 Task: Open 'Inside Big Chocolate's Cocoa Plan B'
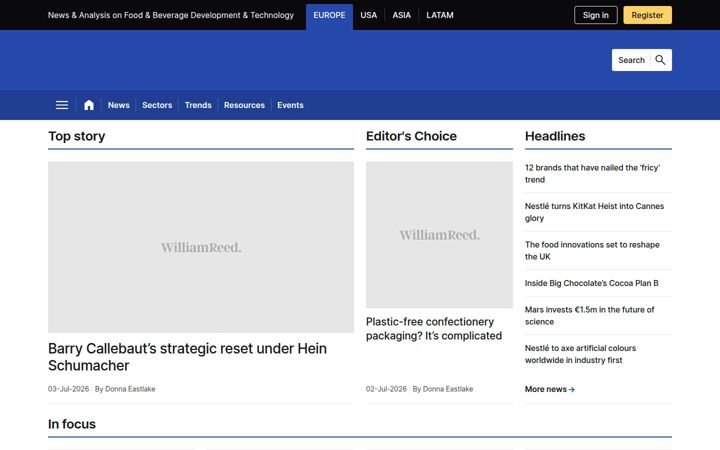(591, 283)
